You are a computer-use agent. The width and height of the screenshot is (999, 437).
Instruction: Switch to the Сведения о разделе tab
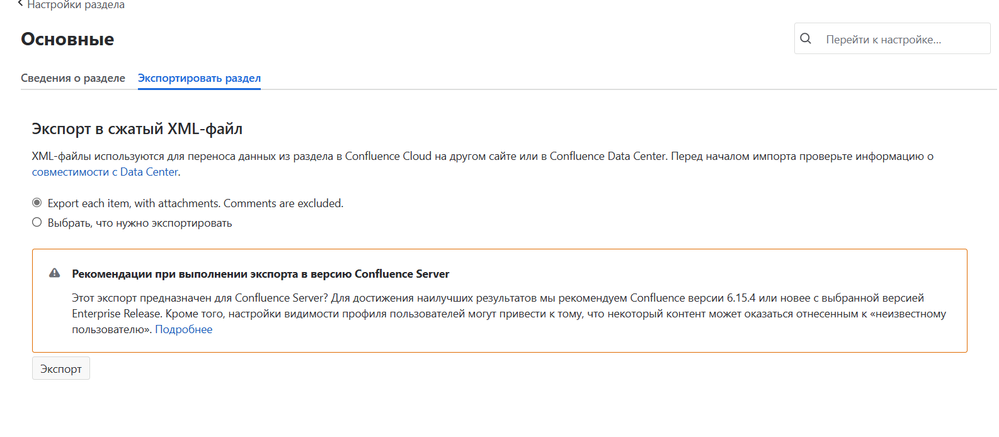[73, 78]
